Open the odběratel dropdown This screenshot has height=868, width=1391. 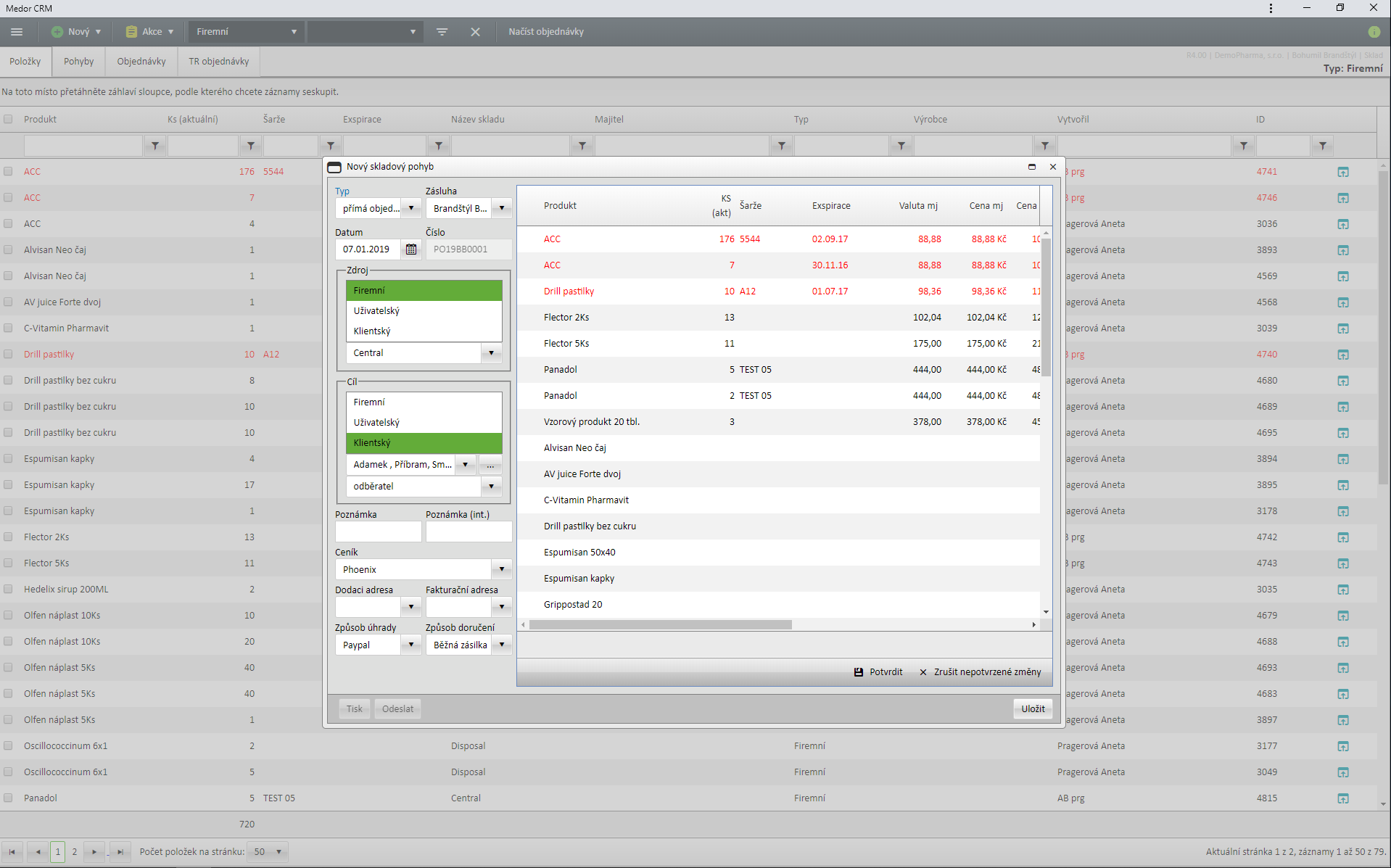491,487
